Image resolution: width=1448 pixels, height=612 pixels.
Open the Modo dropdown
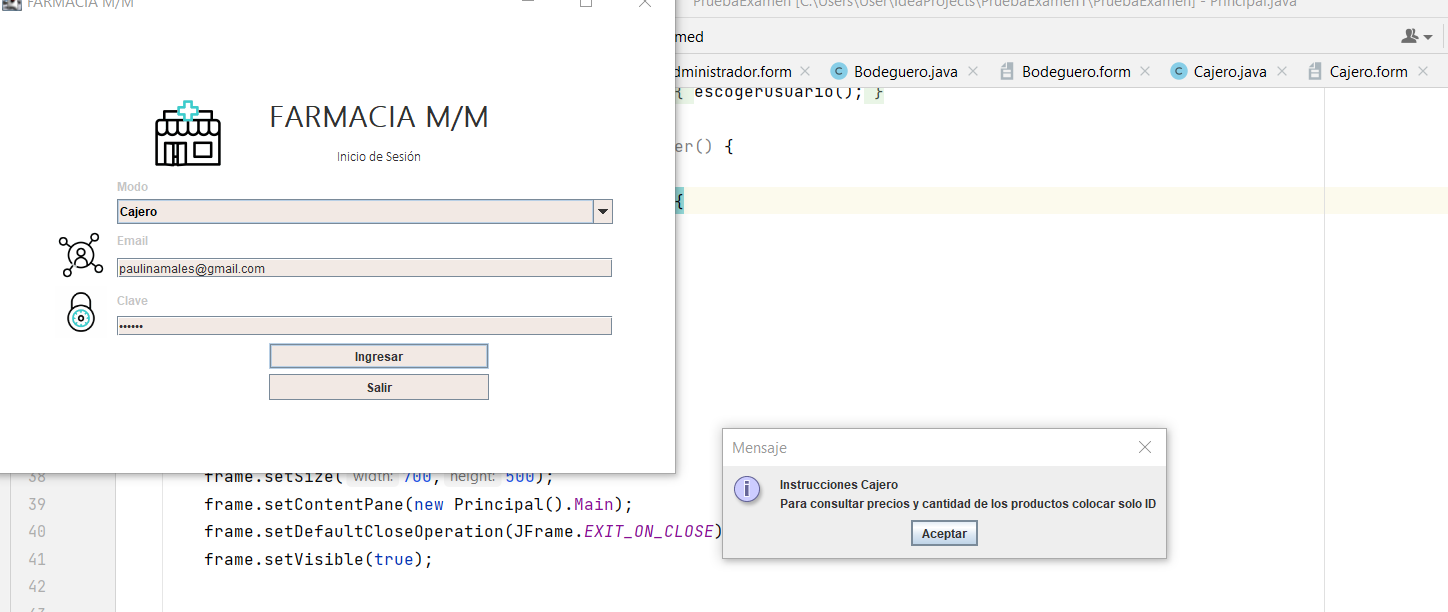tap(602, 211)
